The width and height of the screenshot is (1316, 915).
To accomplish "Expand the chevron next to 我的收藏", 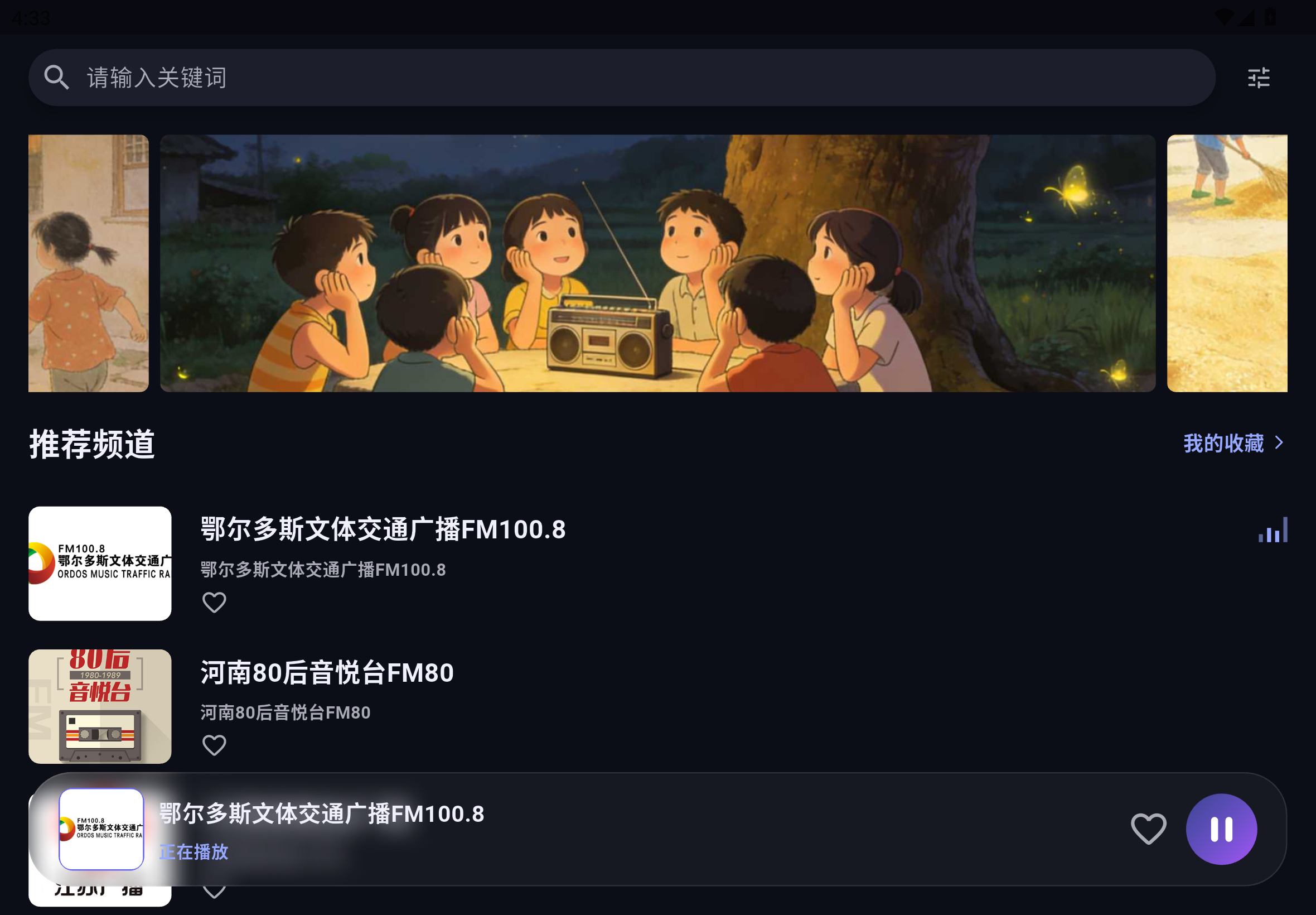I will pyautogui.click(x=1279, y=442).
